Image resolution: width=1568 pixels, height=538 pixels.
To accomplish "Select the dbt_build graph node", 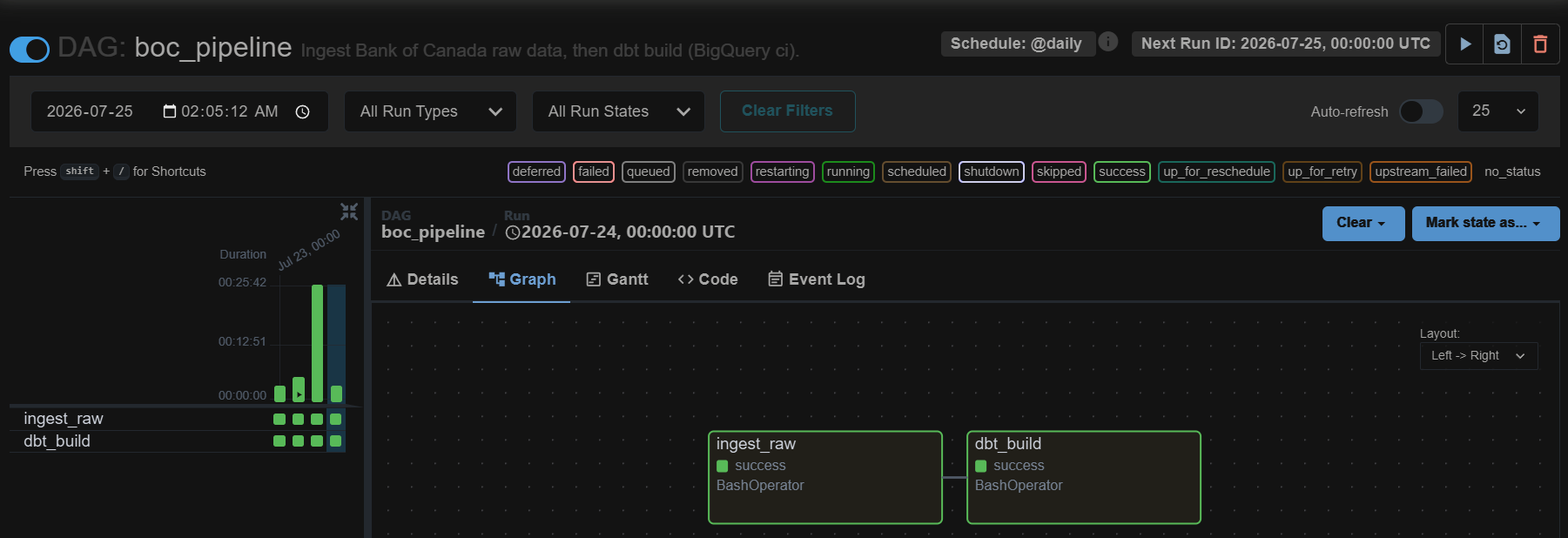I will (1084, 477).
